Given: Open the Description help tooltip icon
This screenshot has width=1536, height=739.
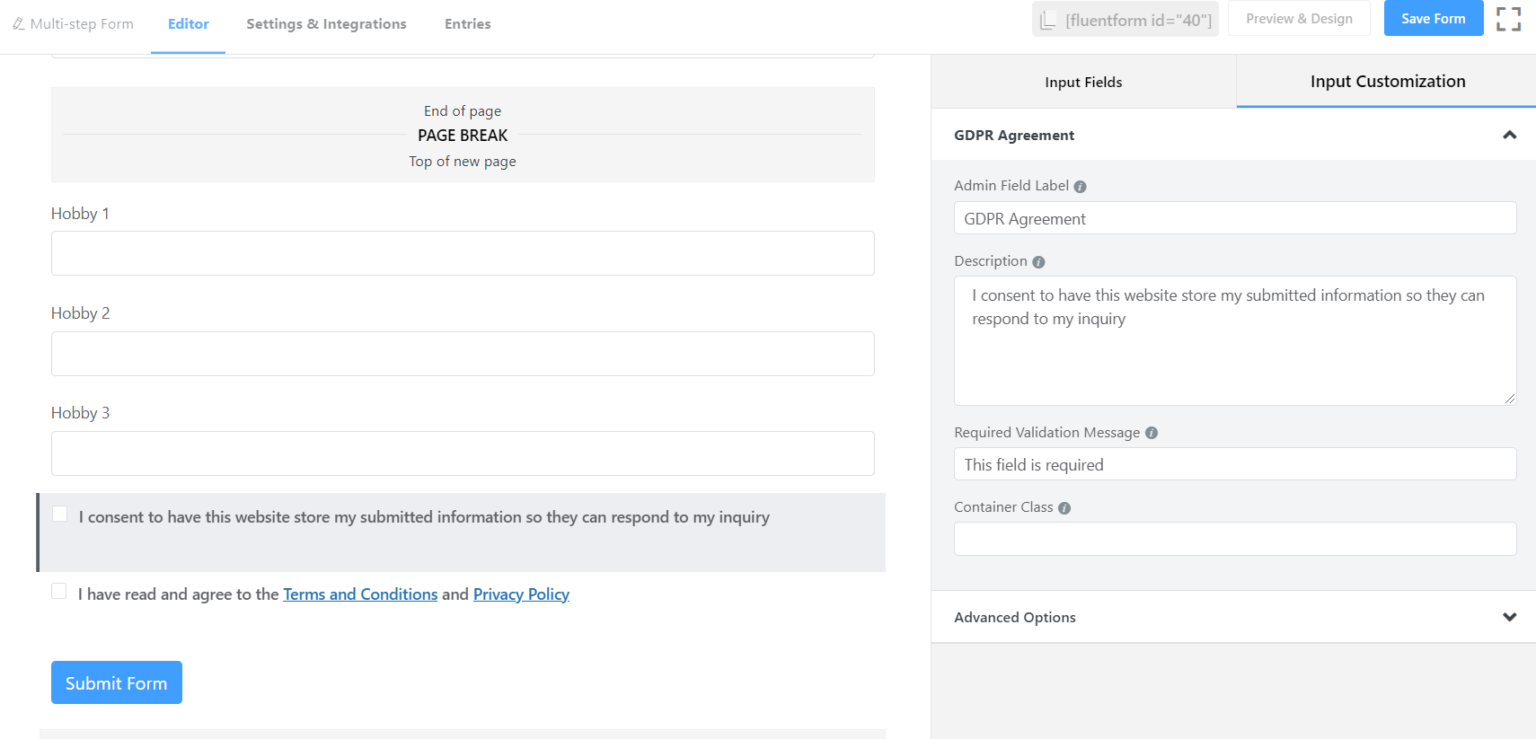Looking at the screenshot, I should point(1038,261).
